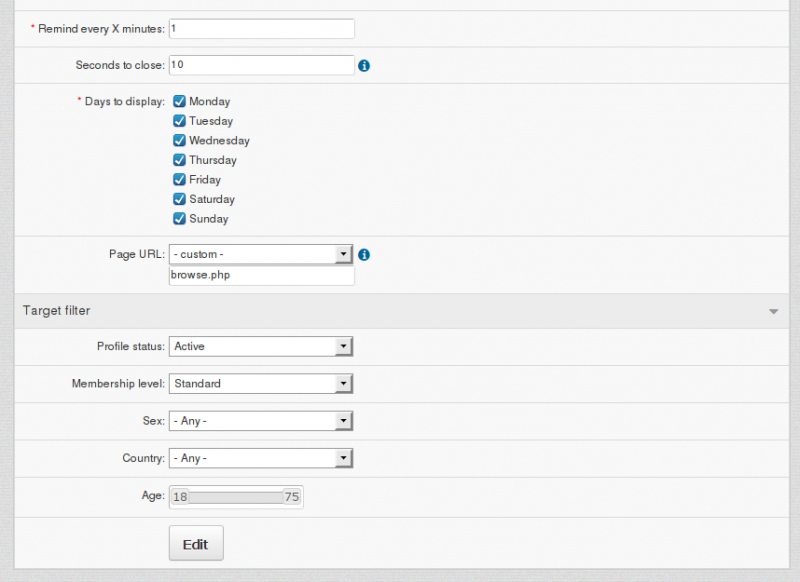
Task: Click the Age slider's minimum handle at 18
Action: [x=180, y=497]
